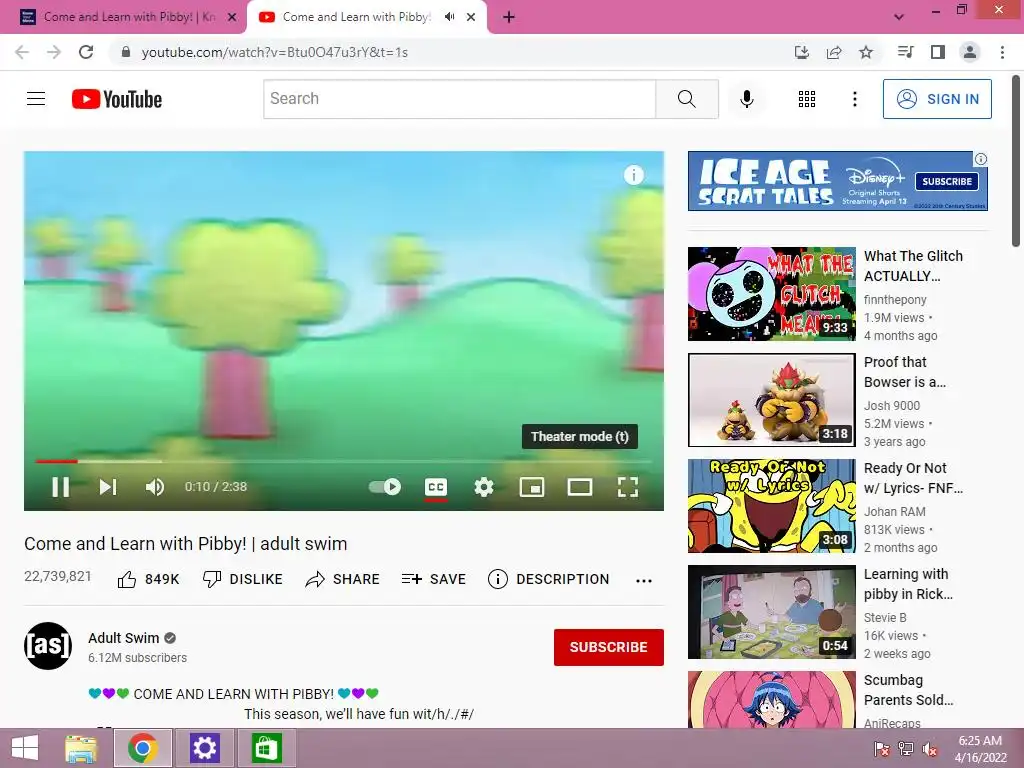Viewport: 1024px width, 768px height.
Task: Close the YouTube tab
Action: (471, 17)
